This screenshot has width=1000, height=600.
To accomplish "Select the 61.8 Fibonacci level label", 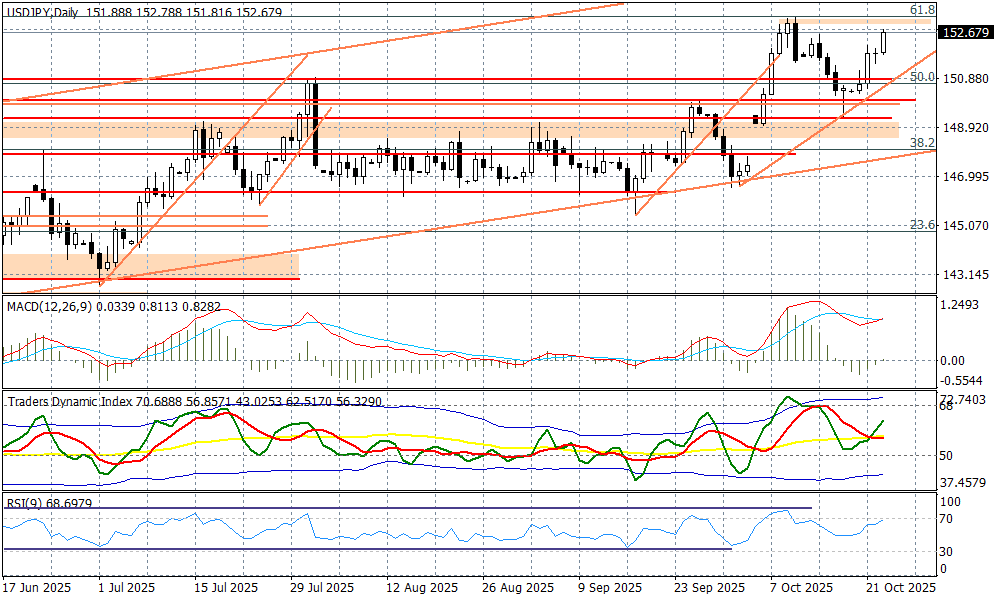I will [x=921, y=9].
